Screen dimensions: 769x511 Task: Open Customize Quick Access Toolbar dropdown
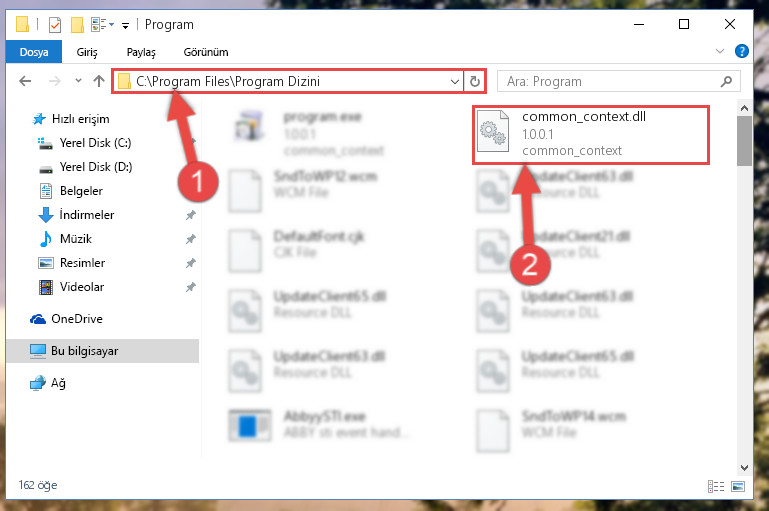[x=126, y=26]
